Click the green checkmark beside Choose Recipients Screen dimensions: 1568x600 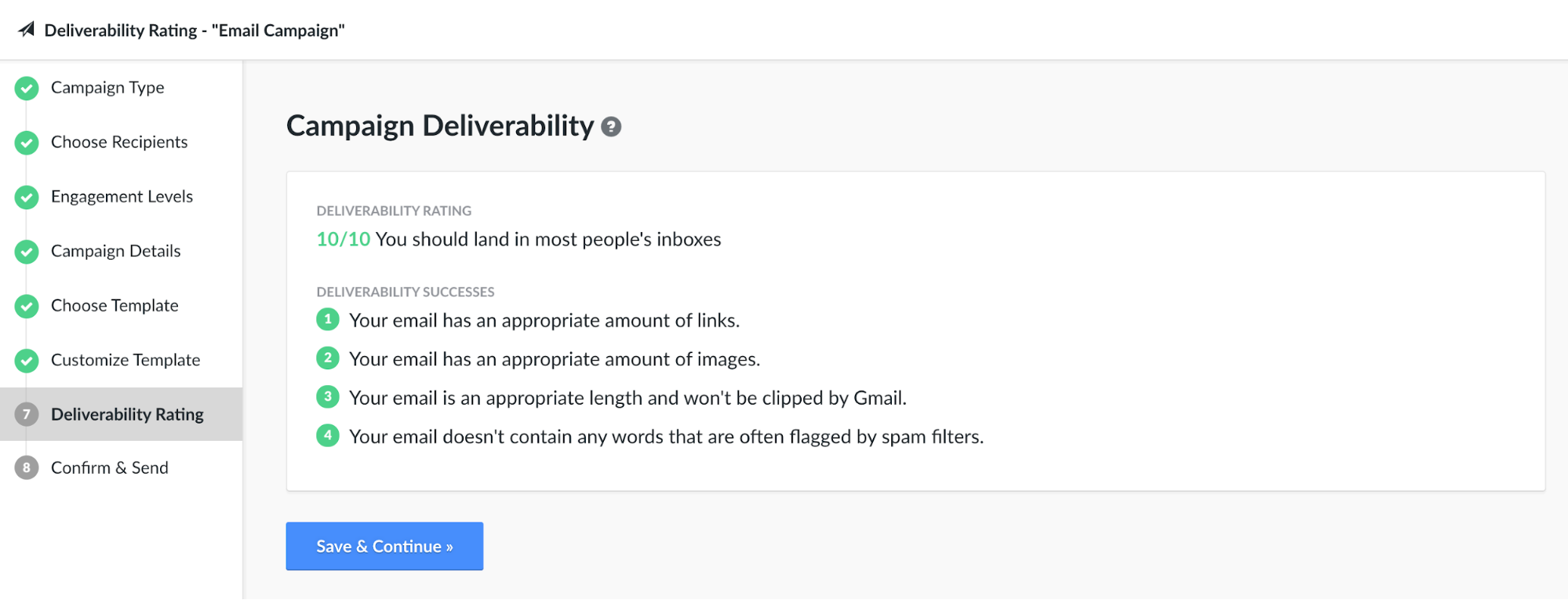pos(27,143)
